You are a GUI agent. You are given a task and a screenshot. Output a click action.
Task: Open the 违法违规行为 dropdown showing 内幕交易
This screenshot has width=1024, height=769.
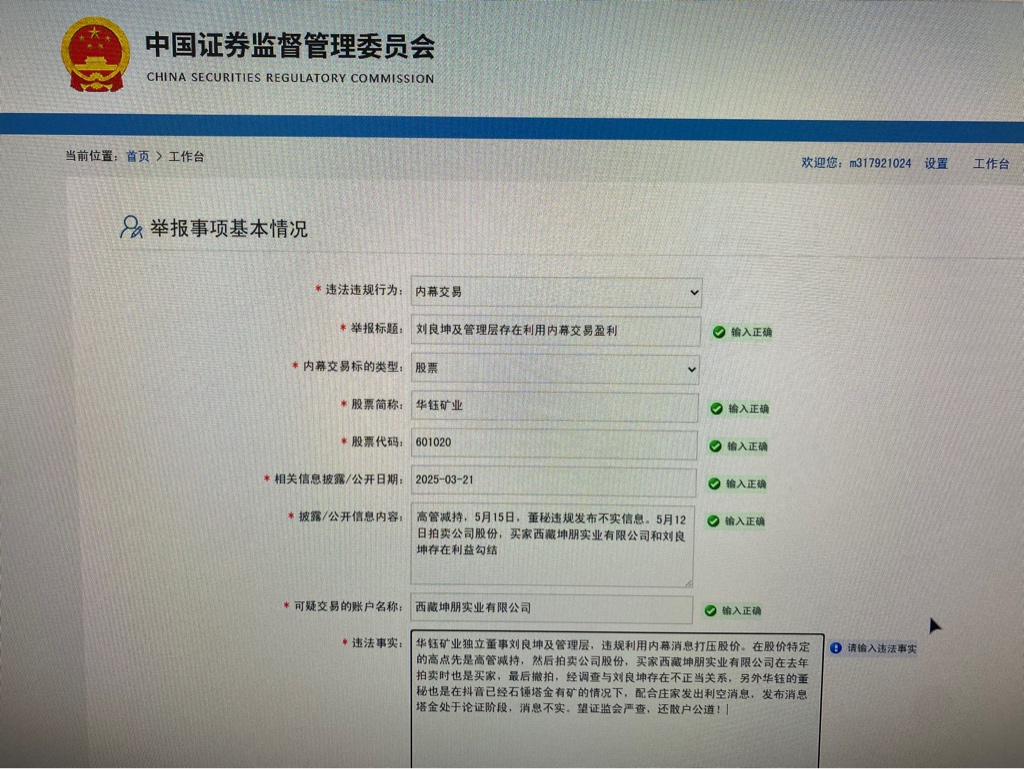tap(556, 292)
